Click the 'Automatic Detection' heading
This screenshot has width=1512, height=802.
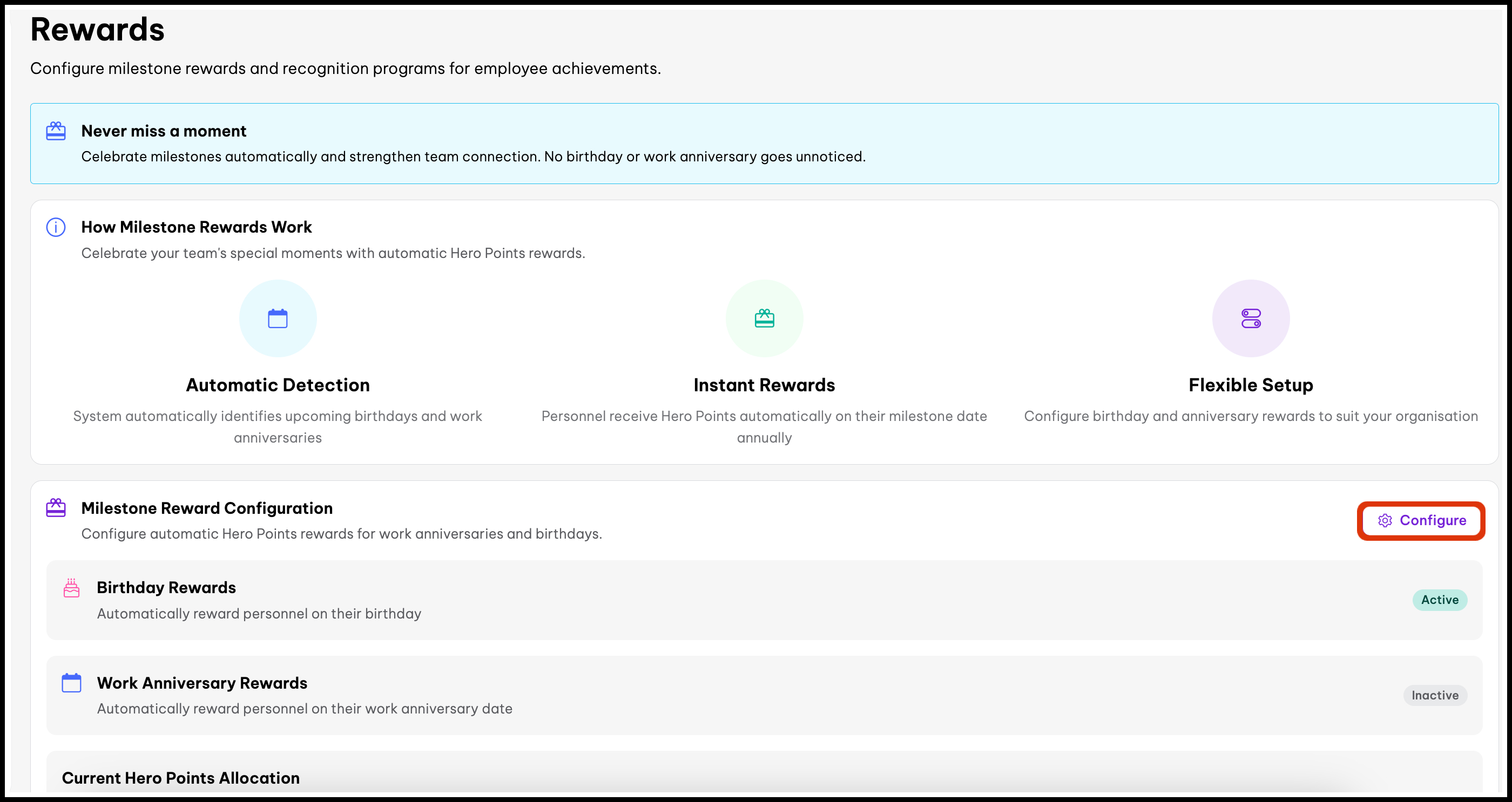[x=278, y=385]
